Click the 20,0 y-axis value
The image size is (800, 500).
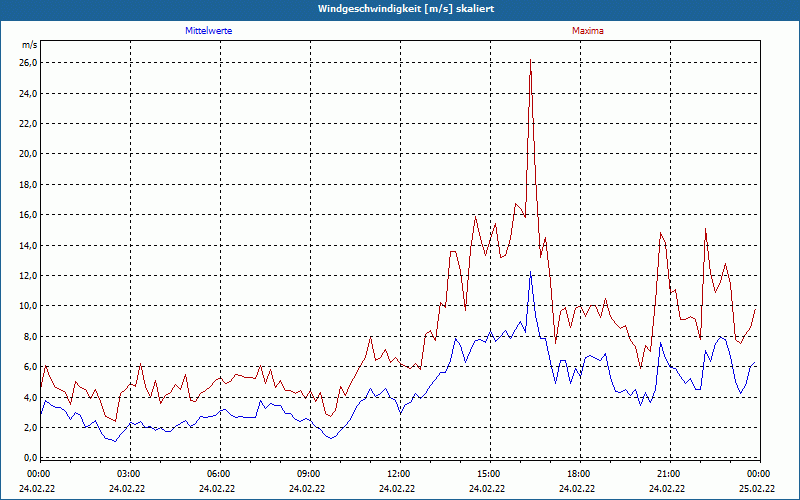[29, 154]
